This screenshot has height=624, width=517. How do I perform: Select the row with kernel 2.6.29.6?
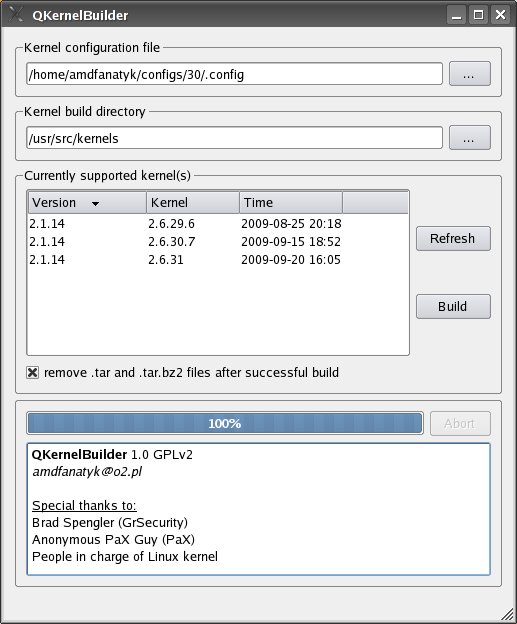coord(218,224)
